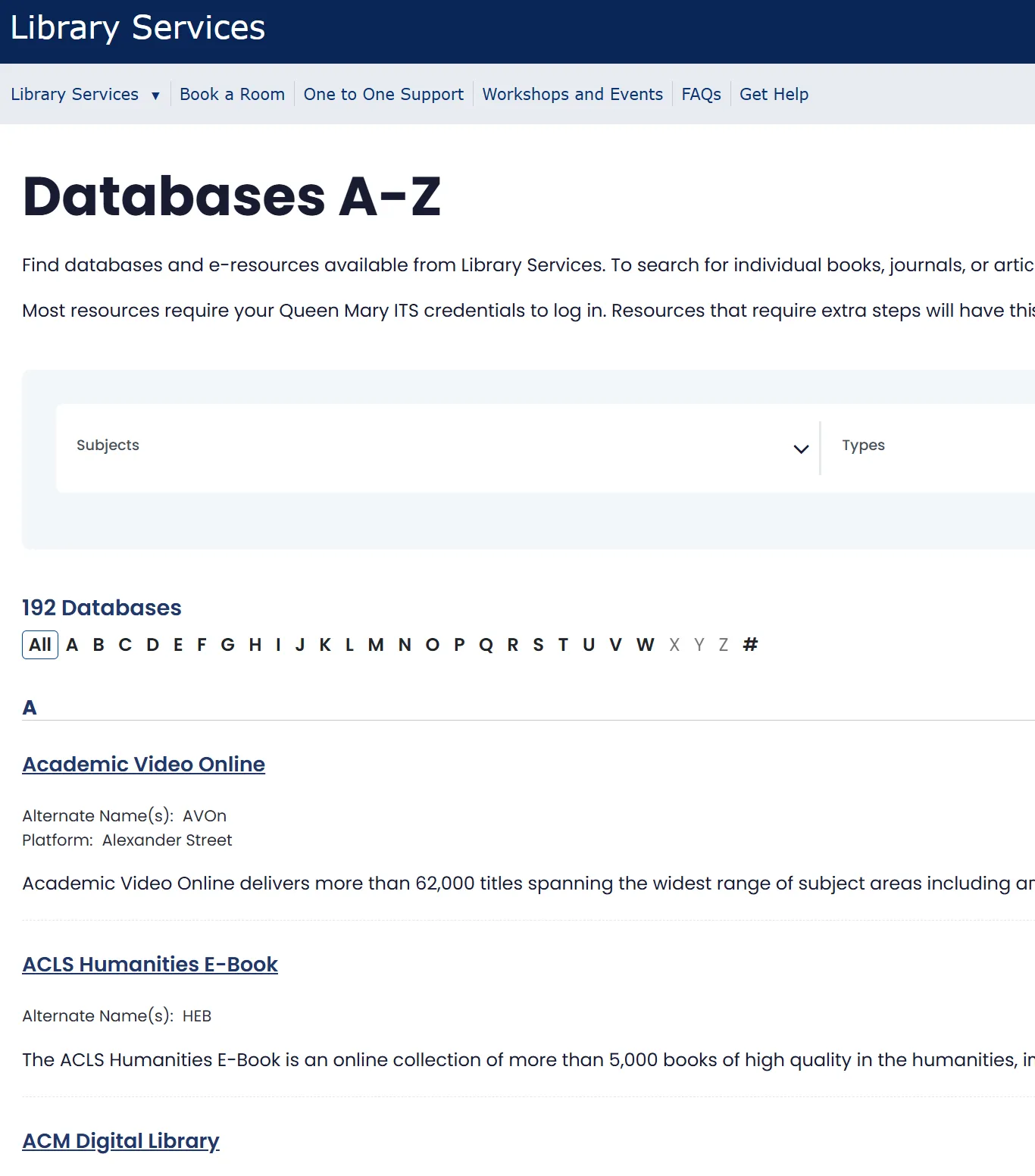The width and height of the screenshot is (1035, 1176).
Task: Choose letter J in the alphabet filter
Action: pyautogui.click(x=300, y=645)
